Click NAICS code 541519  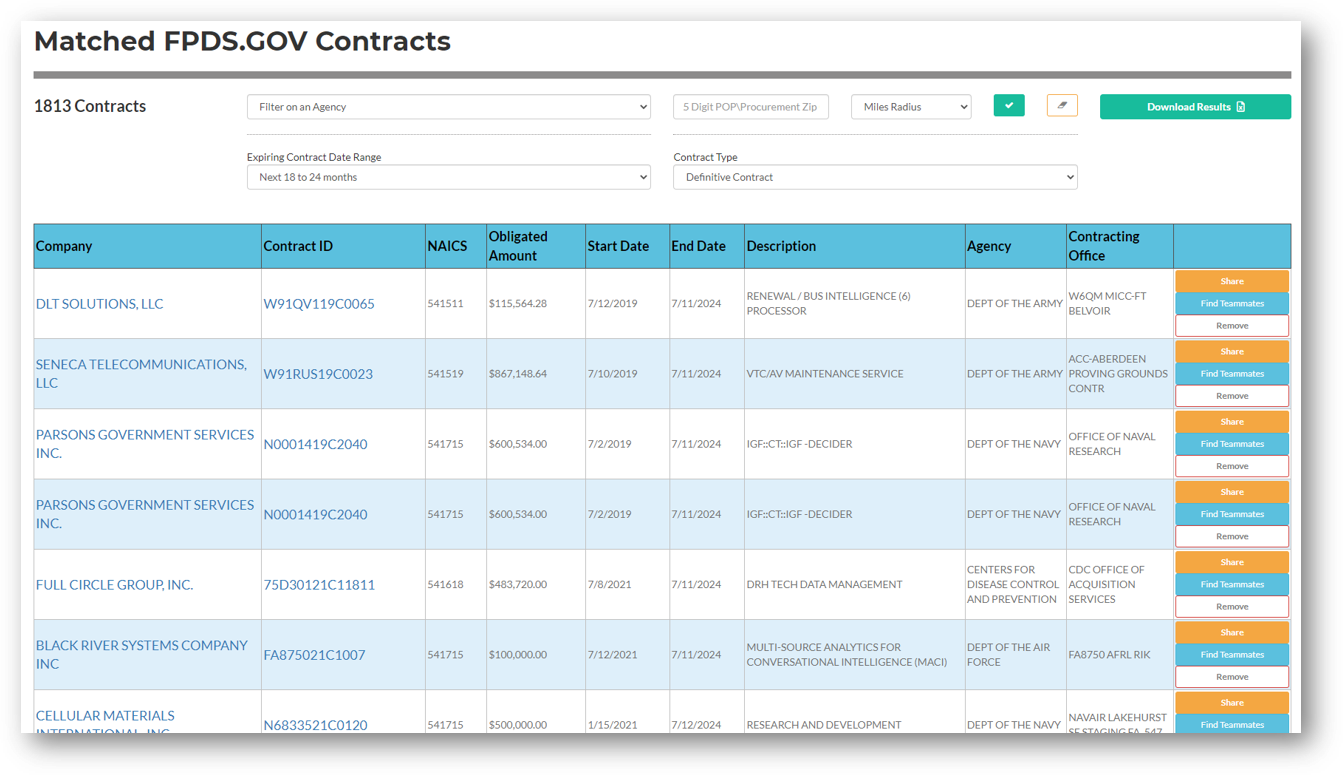[x=445, y=373]
